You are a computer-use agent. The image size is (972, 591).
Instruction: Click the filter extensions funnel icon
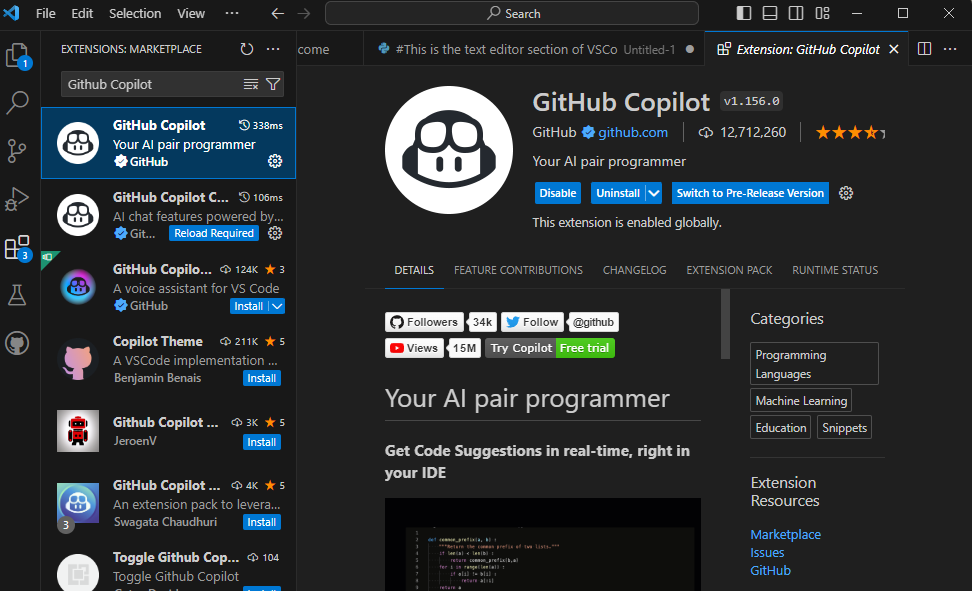[x=273, y=85]
